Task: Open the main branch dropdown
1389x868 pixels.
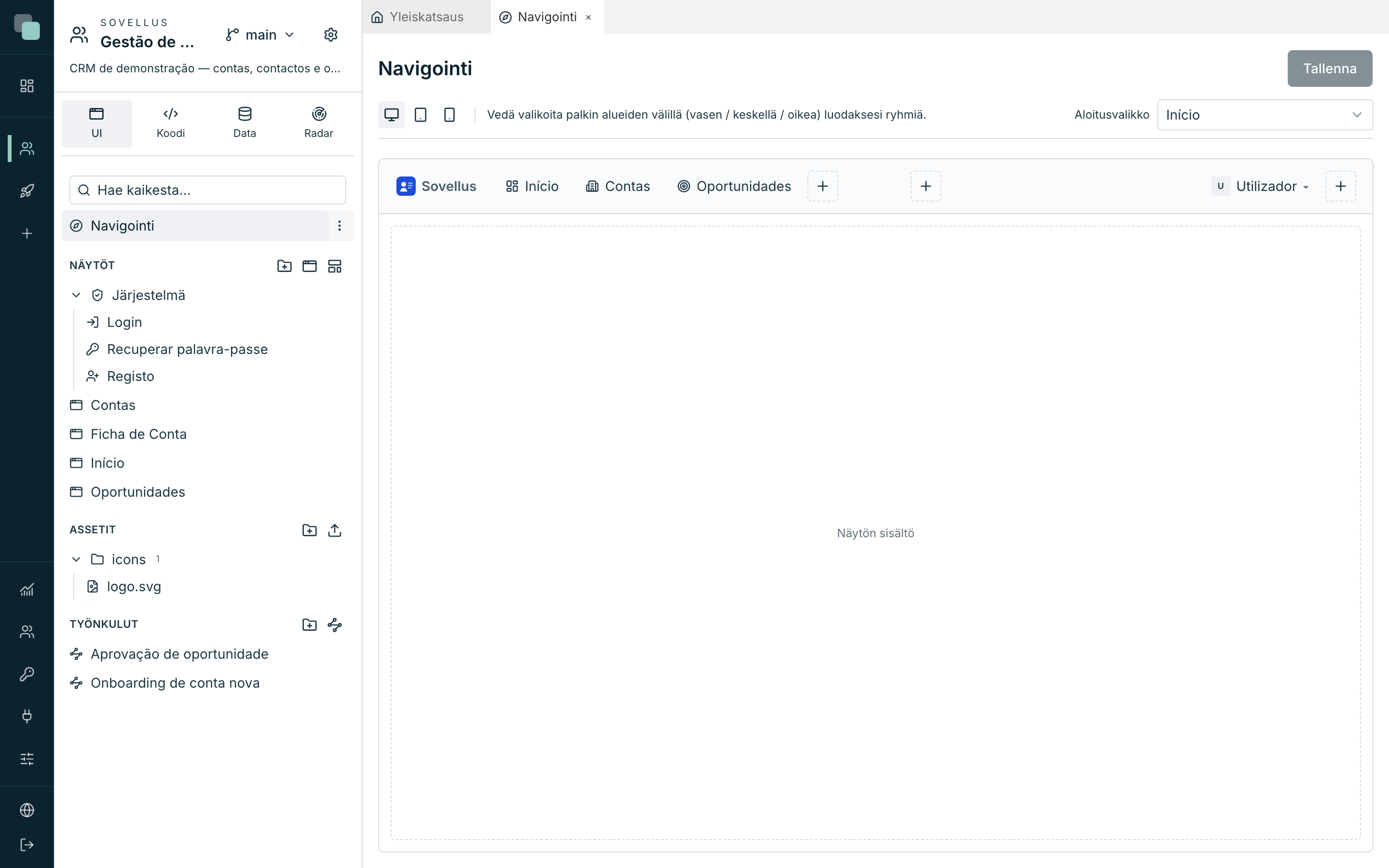Action: (x=260, y=35)
